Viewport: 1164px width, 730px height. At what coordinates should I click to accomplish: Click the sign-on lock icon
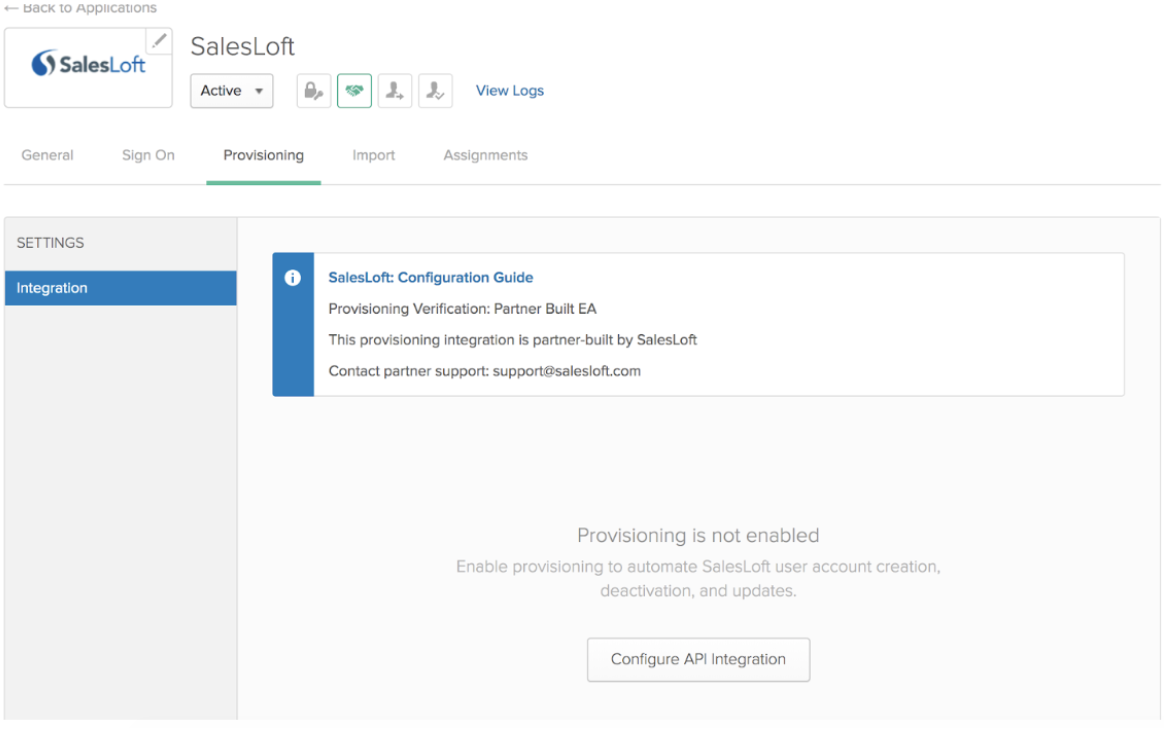[313, 90]
